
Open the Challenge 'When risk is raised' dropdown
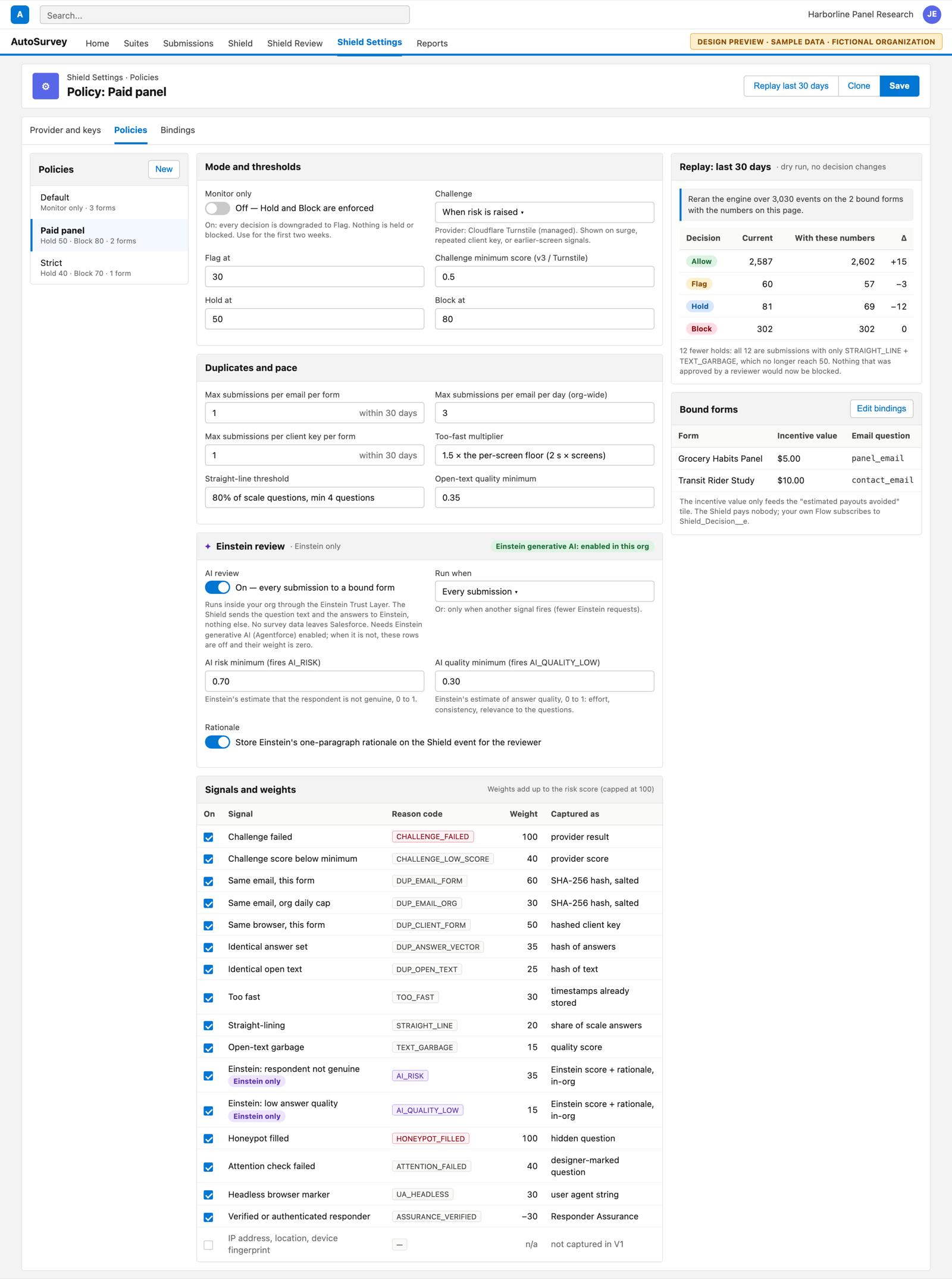pos(544,212)
